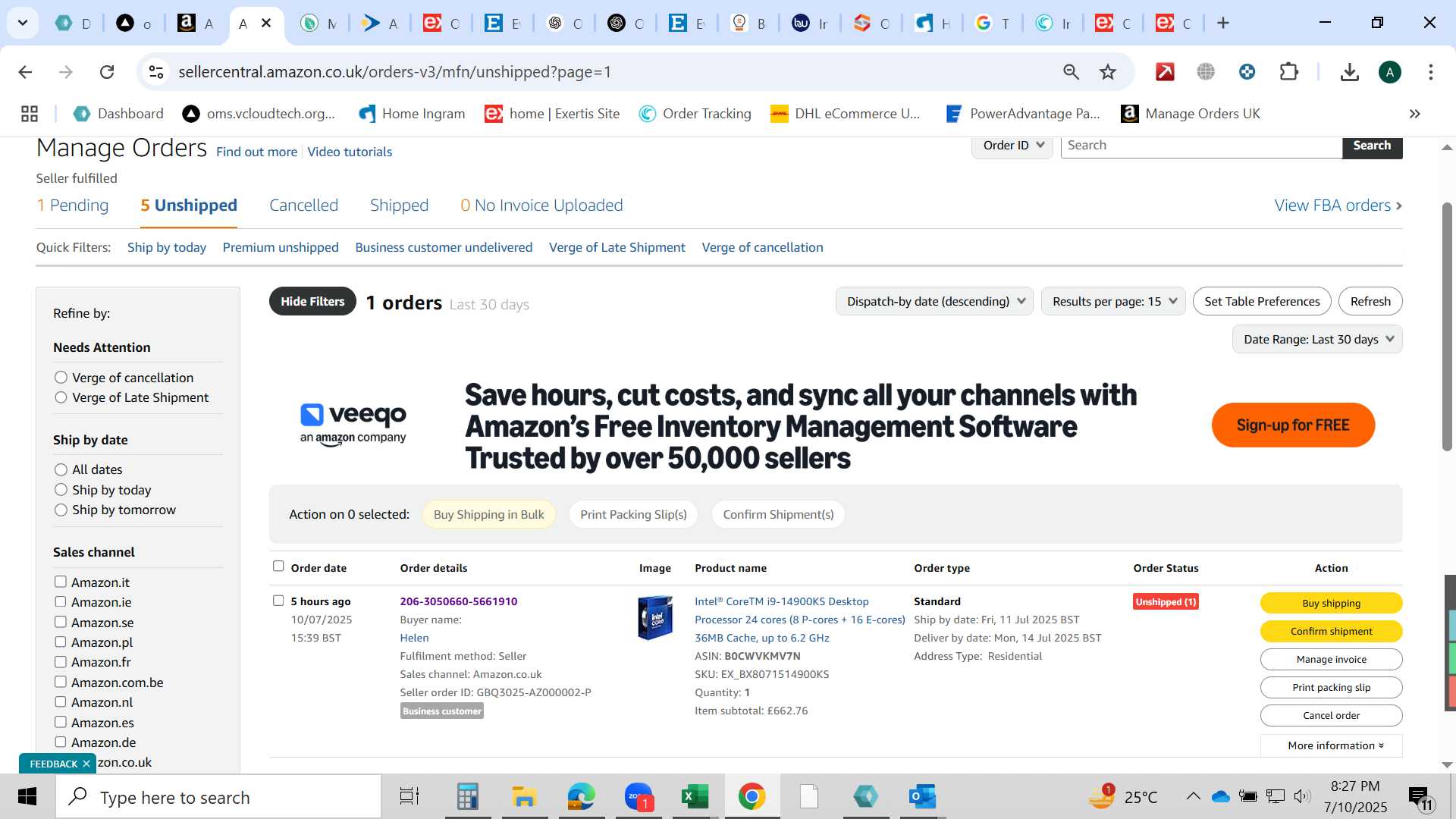Apply Premium unshipped quick filter
The image size is (1456, 819).
point(281,247)
